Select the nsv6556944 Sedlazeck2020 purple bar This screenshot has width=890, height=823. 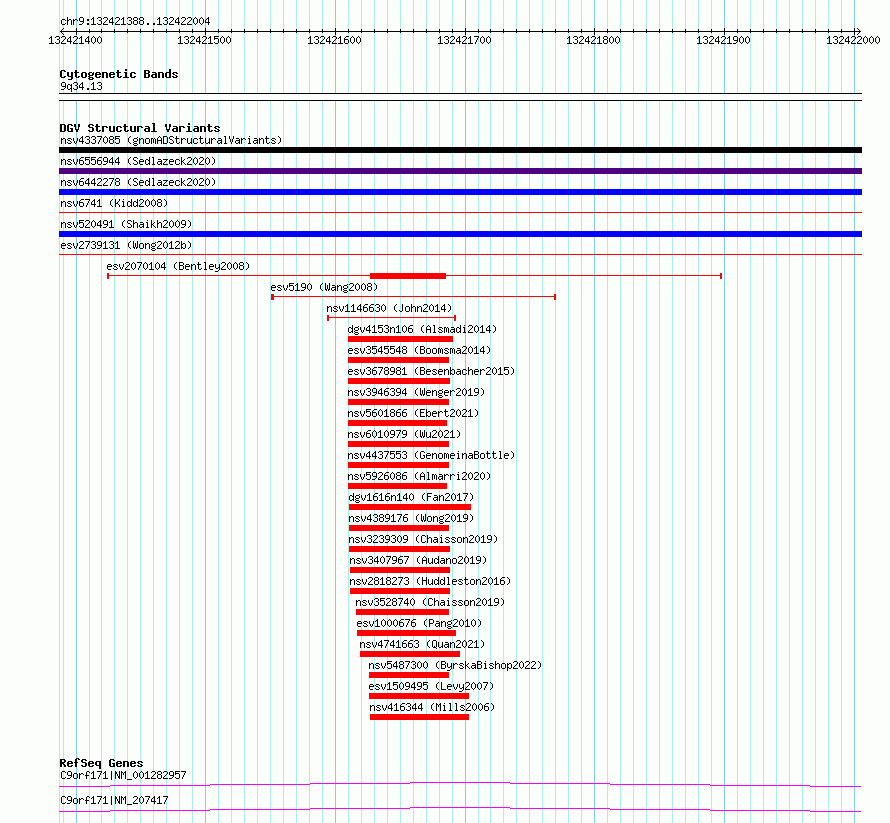460,171
